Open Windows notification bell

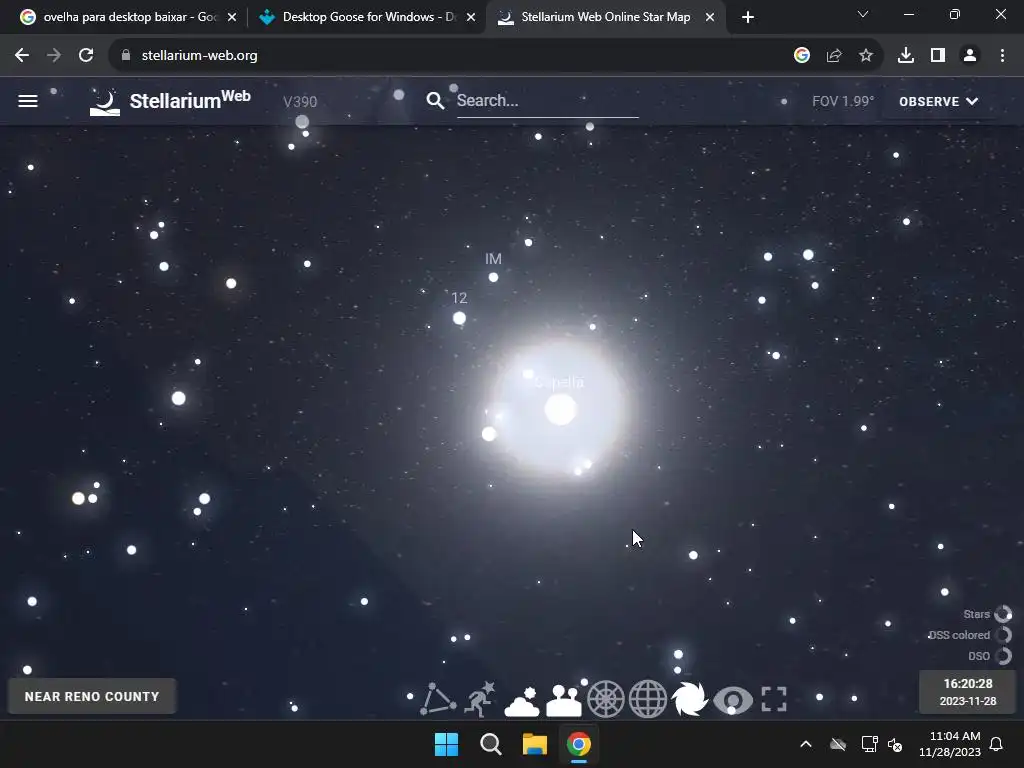pyautogui.click(x=997, y=744)
